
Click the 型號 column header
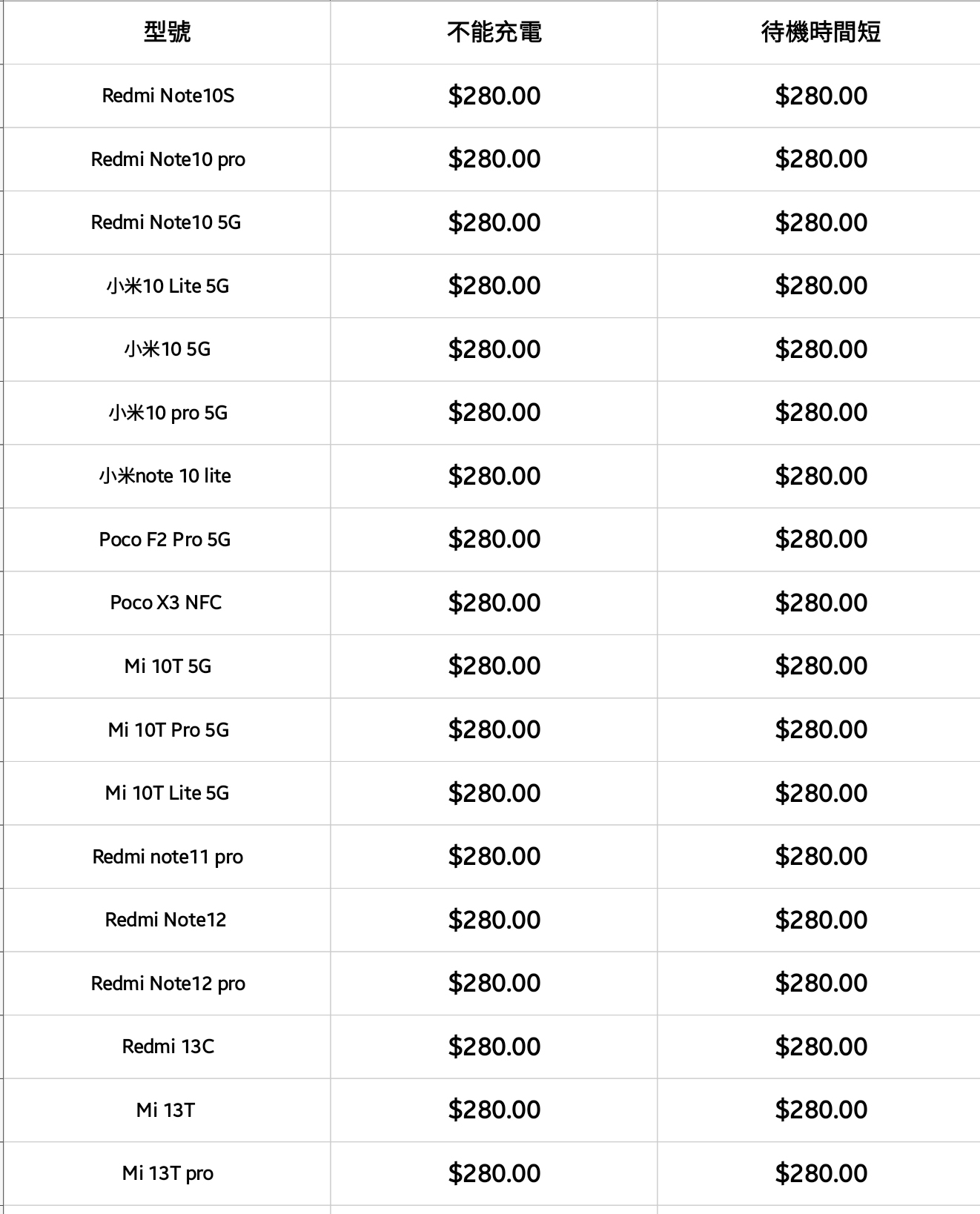click(x=167, y=32)
